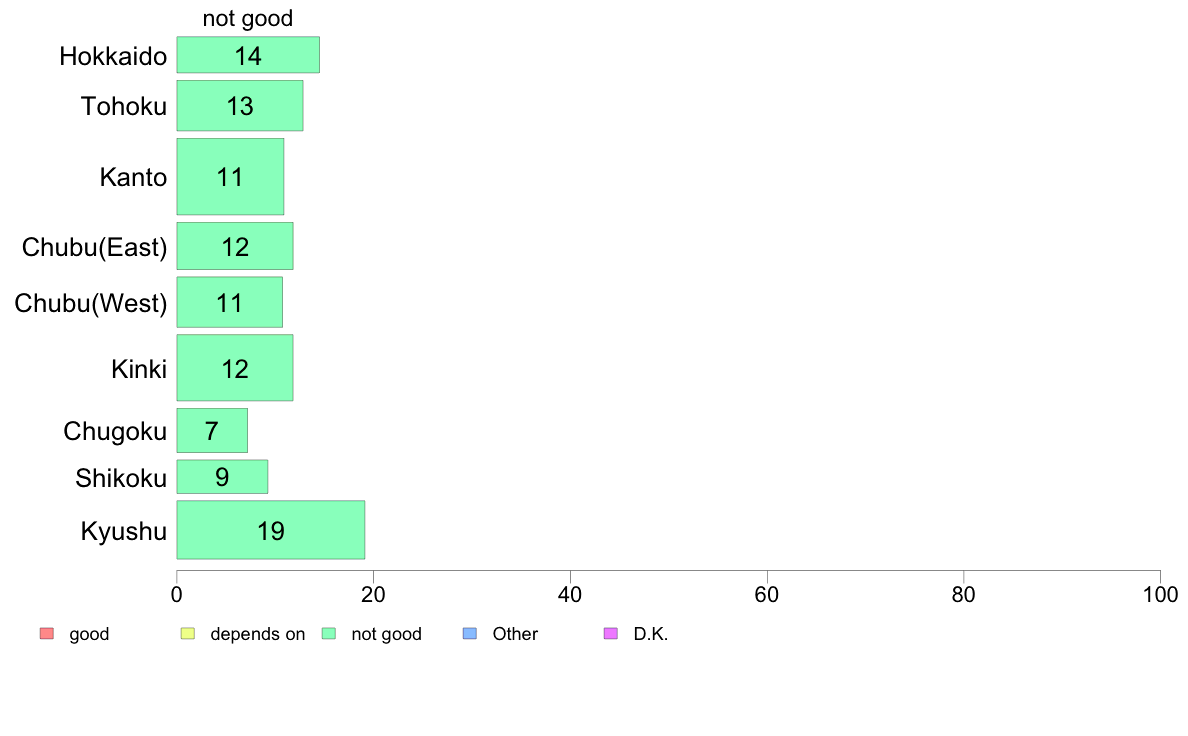The height and width of the screenshot is (736, 1188).
Task: Click the Shikoku bar showing 9
Action: point(222,477)
